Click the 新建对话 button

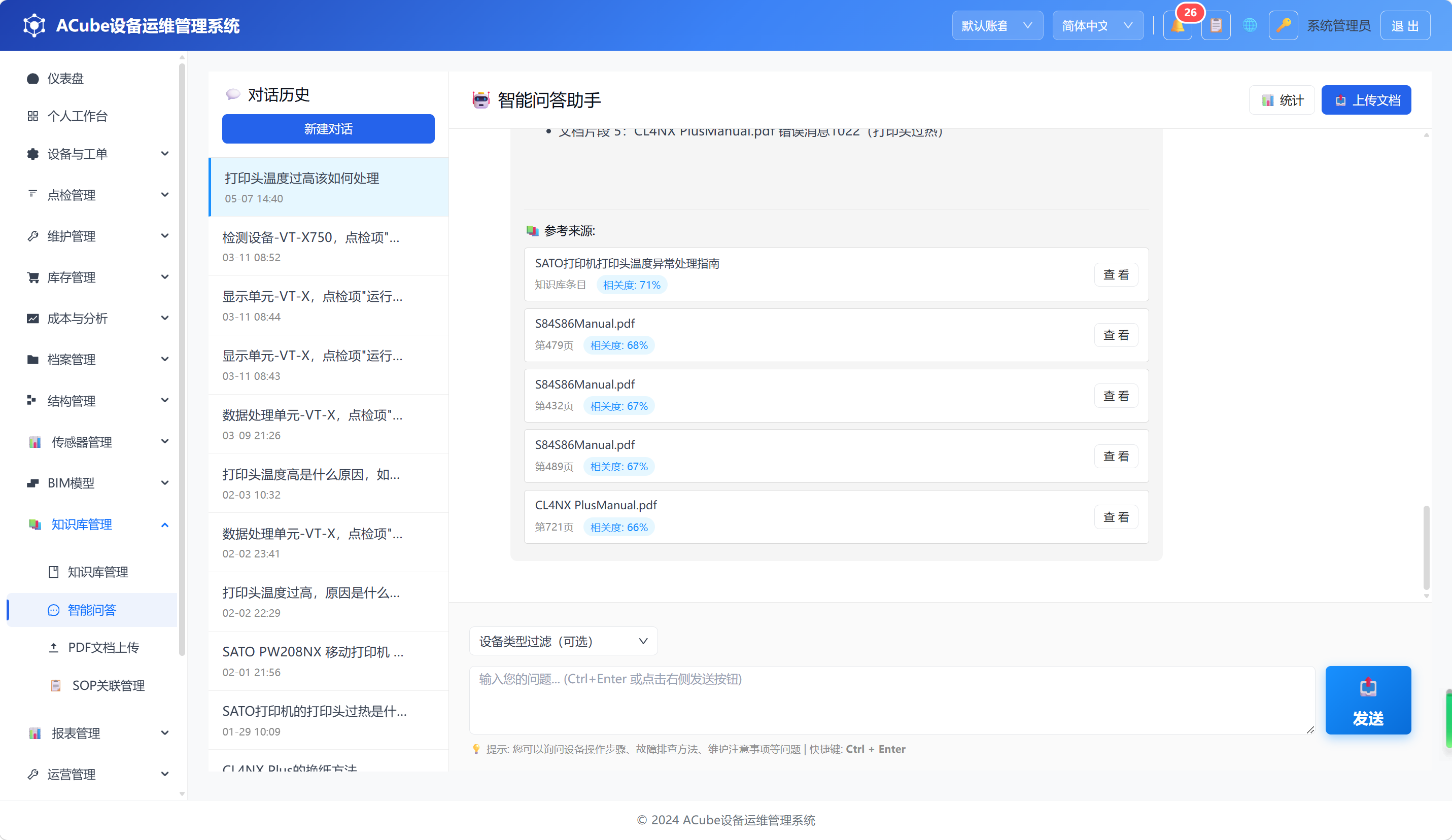328,129
